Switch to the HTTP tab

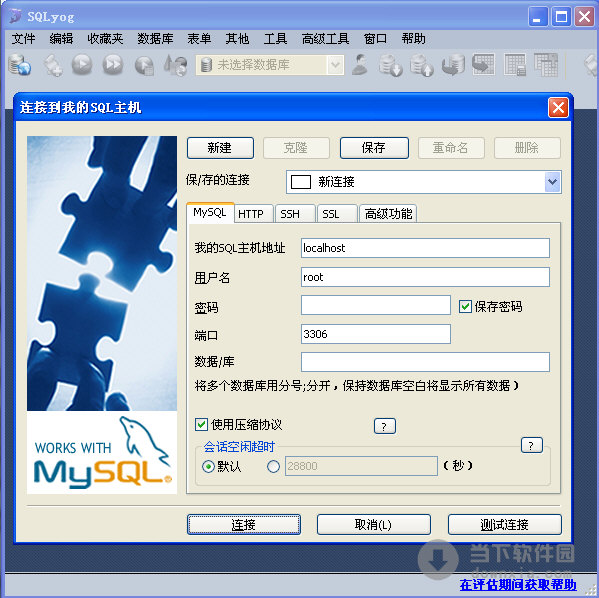254,214
